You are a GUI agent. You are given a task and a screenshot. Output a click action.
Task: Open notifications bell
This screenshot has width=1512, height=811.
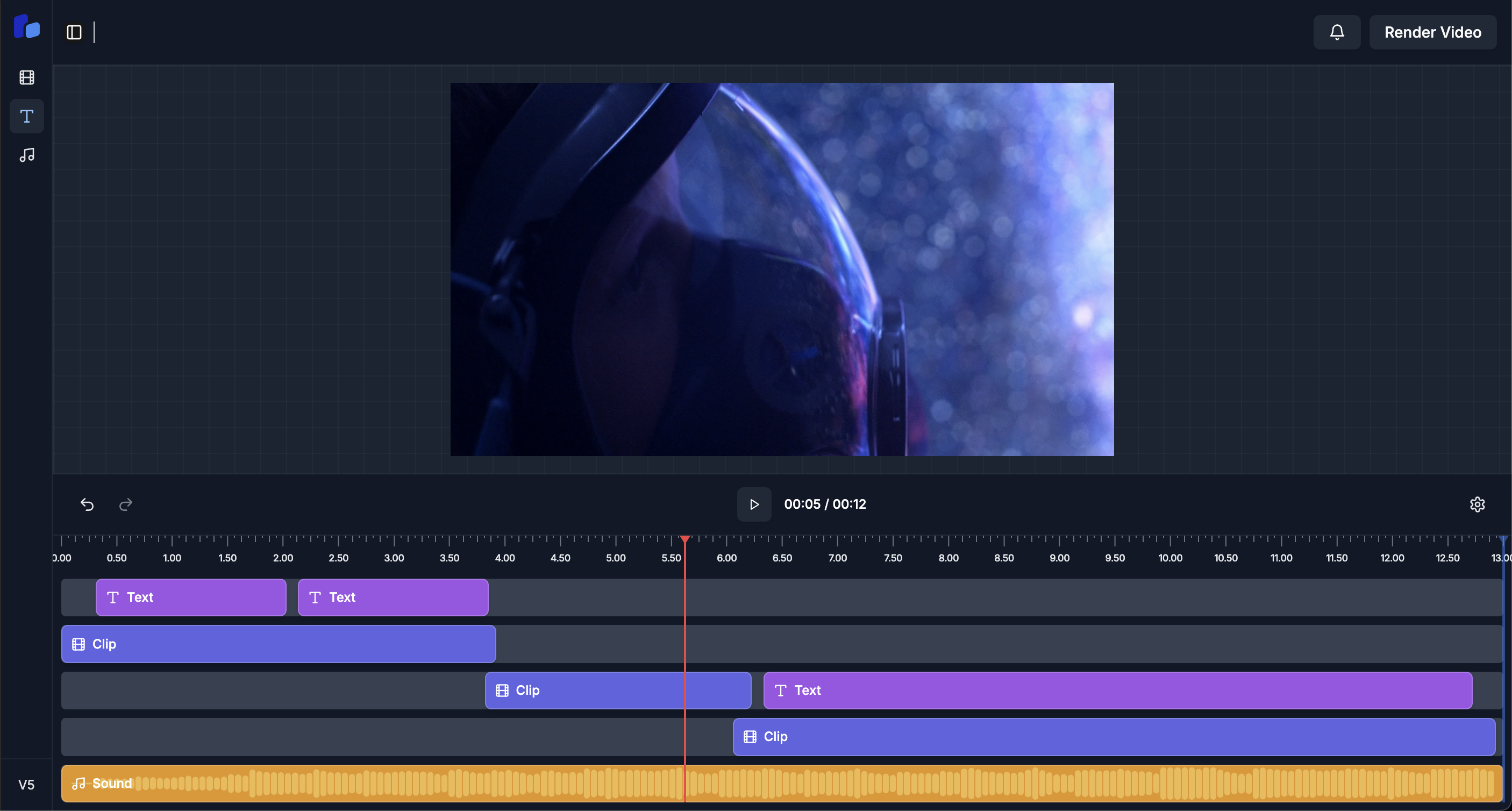pos(1337,32)
